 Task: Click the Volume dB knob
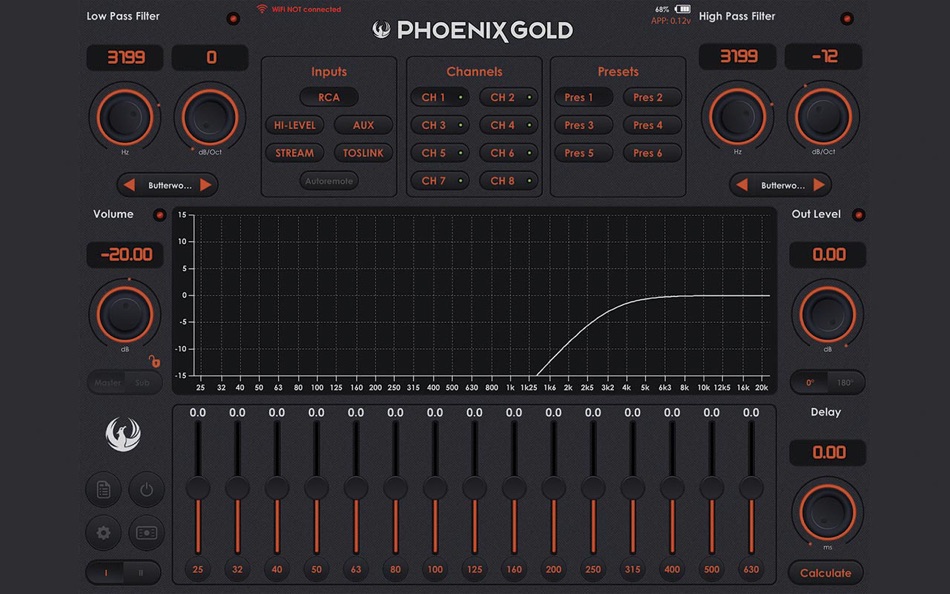125,314
